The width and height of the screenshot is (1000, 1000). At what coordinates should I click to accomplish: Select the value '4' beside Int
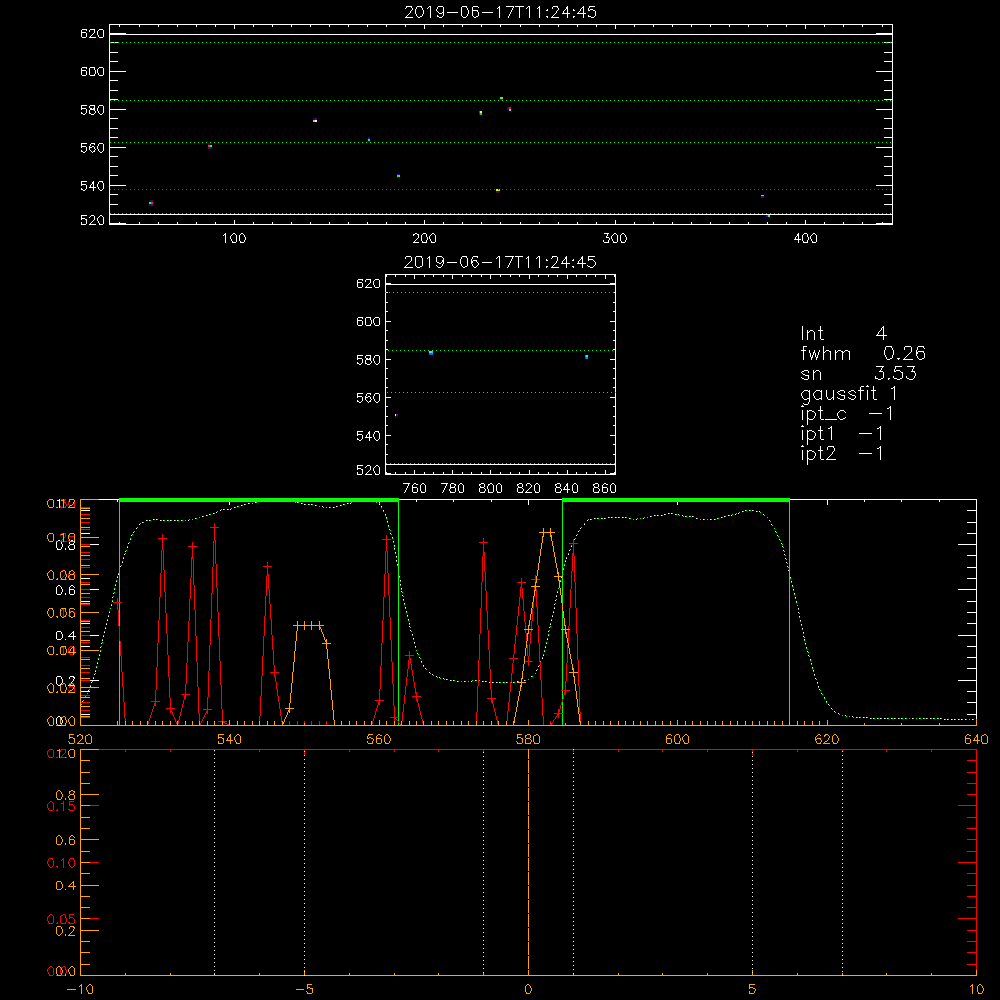coord(881,334)
